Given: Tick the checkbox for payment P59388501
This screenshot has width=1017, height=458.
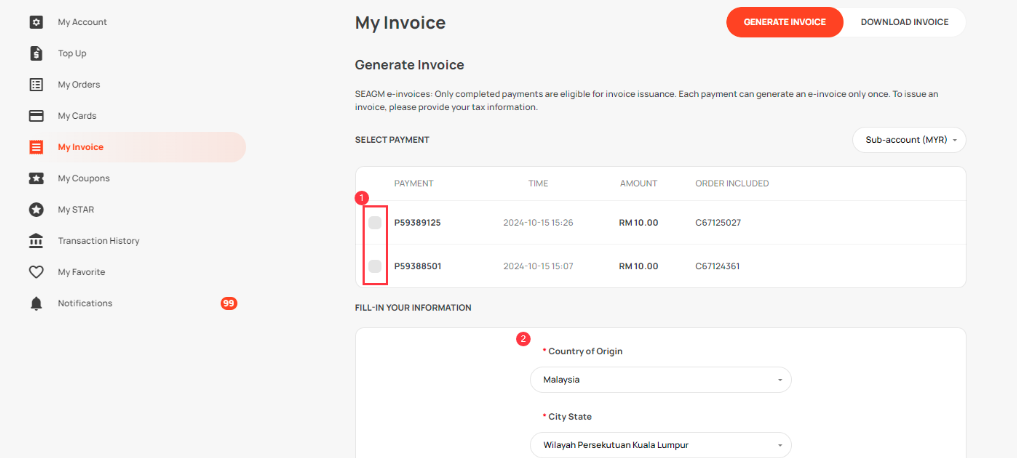Looking at the screenshot, I should coord(375,266).
